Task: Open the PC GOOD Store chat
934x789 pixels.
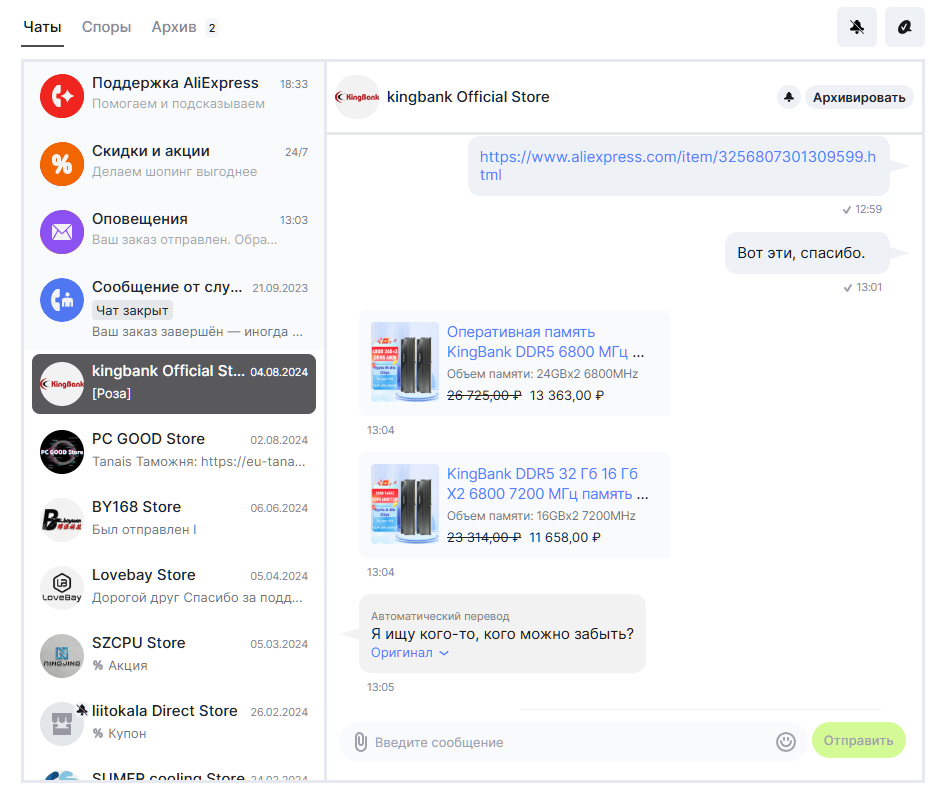Action: [x=174, y=452]
